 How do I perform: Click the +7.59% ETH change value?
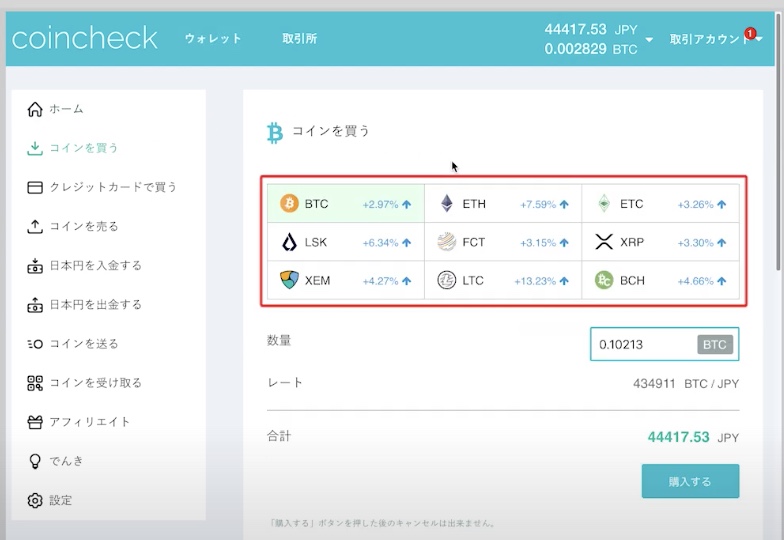[538, 204]
